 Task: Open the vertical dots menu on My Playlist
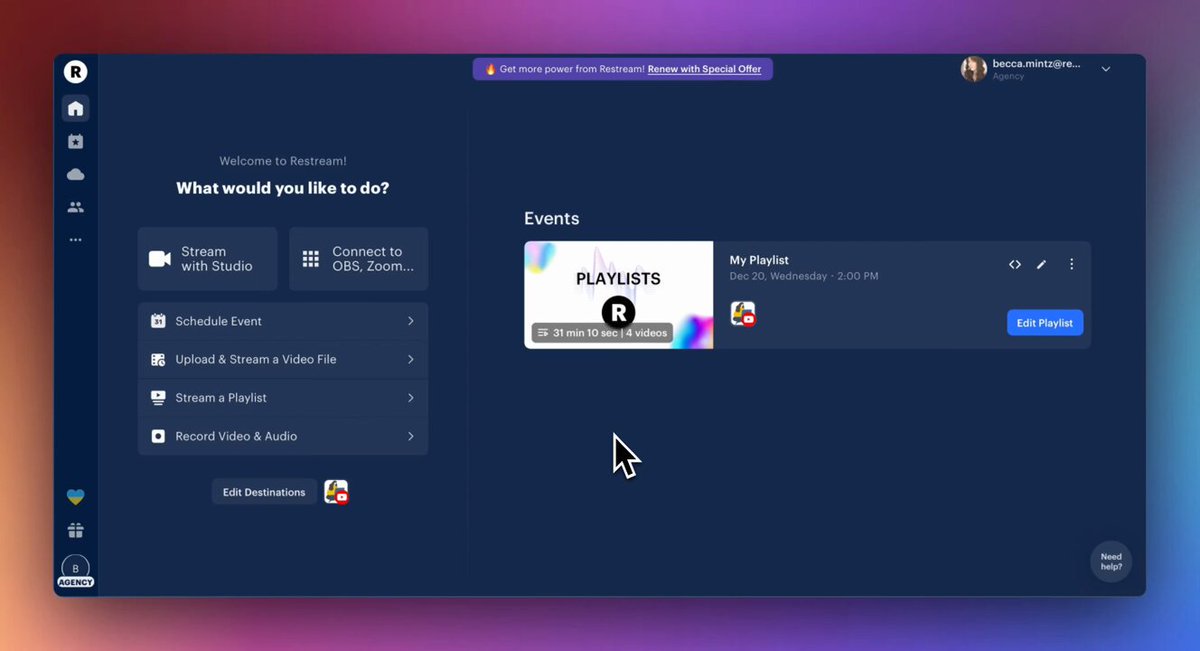[1071, 264]
